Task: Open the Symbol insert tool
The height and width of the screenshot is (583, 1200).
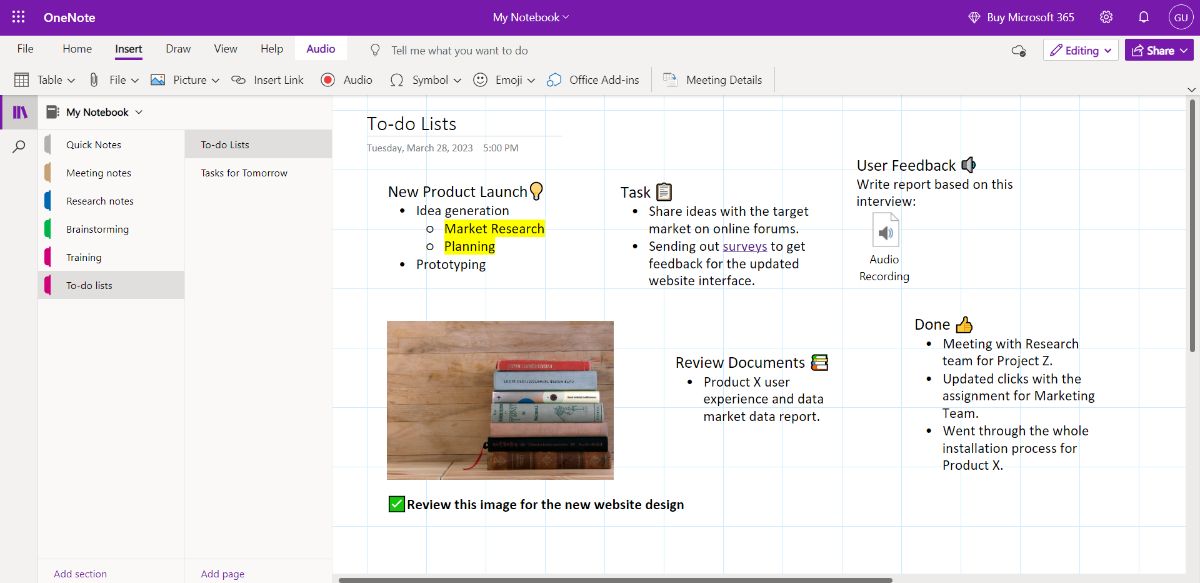Action: click(420, 80)
